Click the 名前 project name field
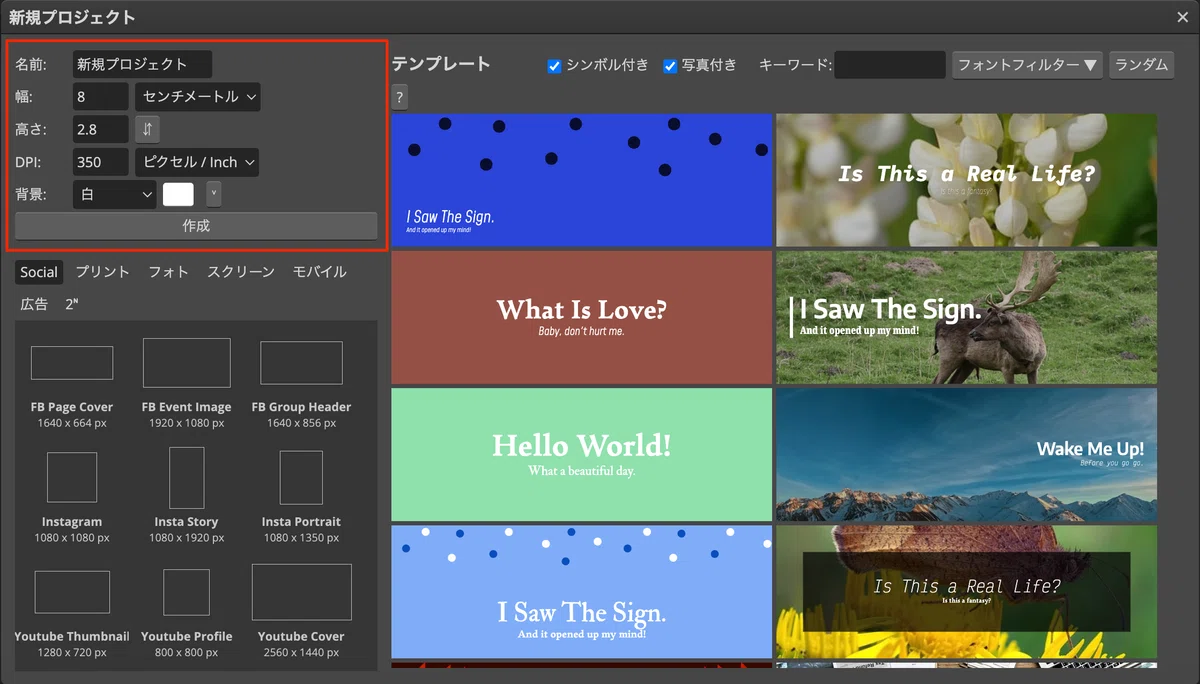 pyautogui.click(x=142, y=64)
